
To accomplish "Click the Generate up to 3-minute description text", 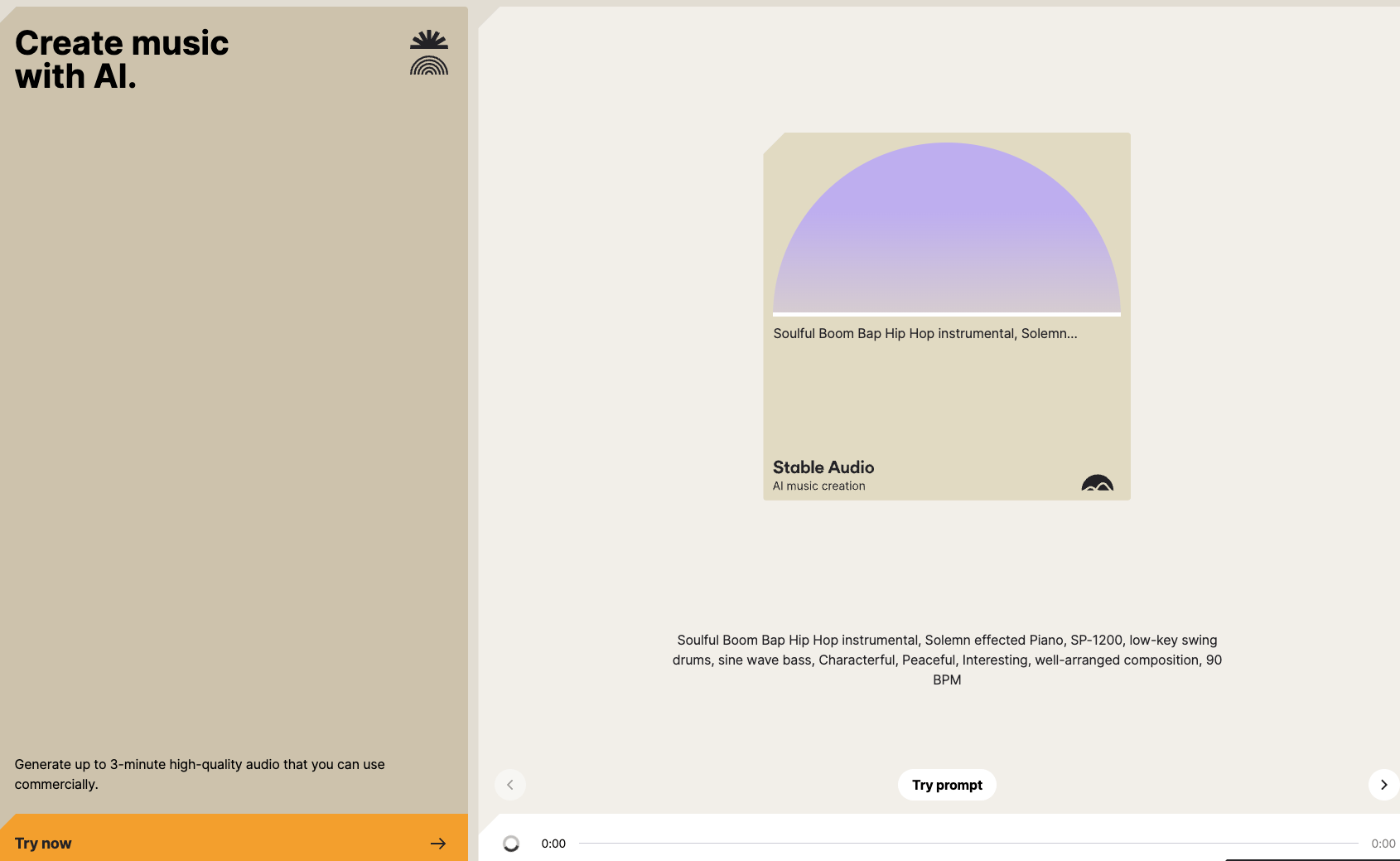I will tap(200, 774).
